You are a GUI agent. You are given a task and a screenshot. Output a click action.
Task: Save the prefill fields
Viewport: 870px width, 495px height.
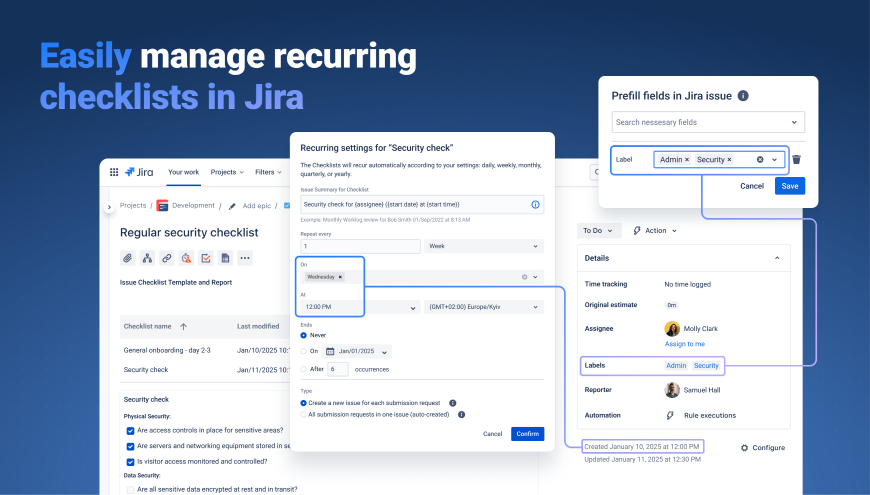(x=790, y=186)
